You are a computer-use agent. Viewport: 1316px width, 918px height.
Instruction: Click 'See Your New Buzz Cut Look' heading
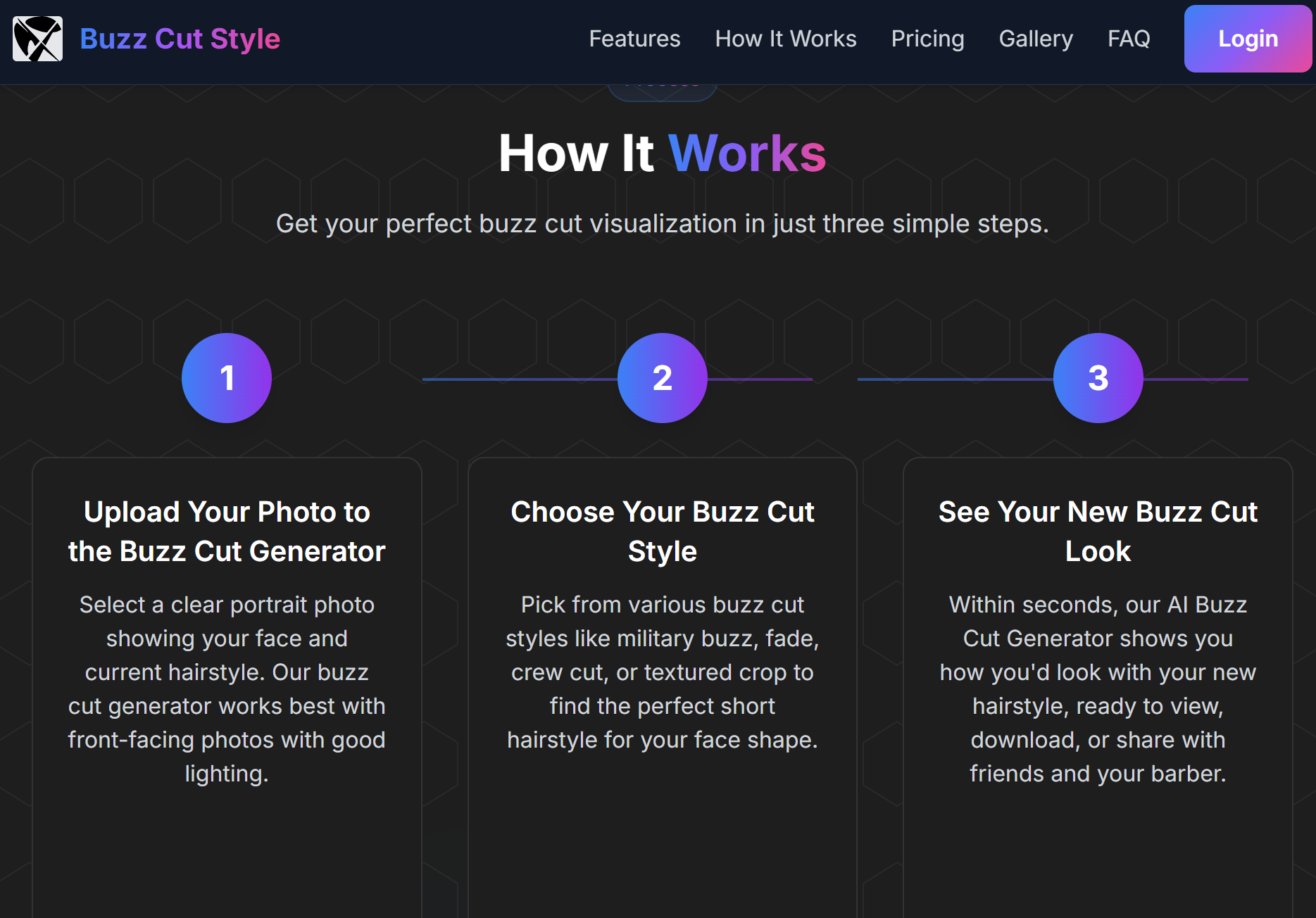click(1098, 532)
